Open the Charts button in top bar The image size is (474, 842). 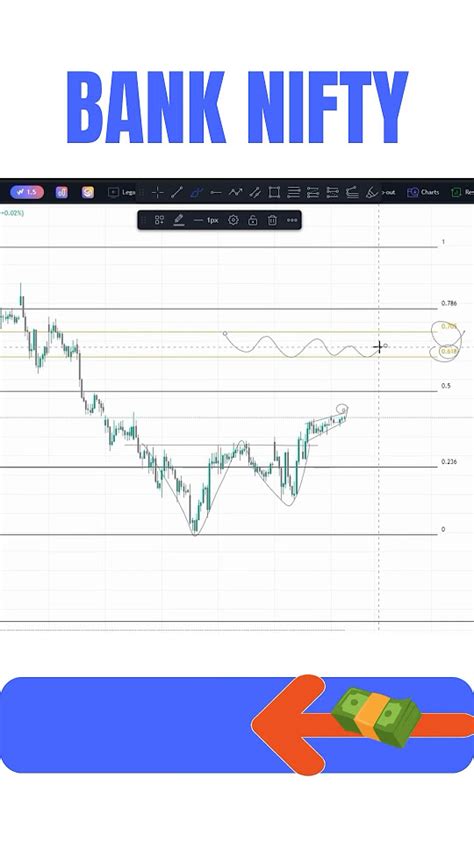click(x=423, y=192)
